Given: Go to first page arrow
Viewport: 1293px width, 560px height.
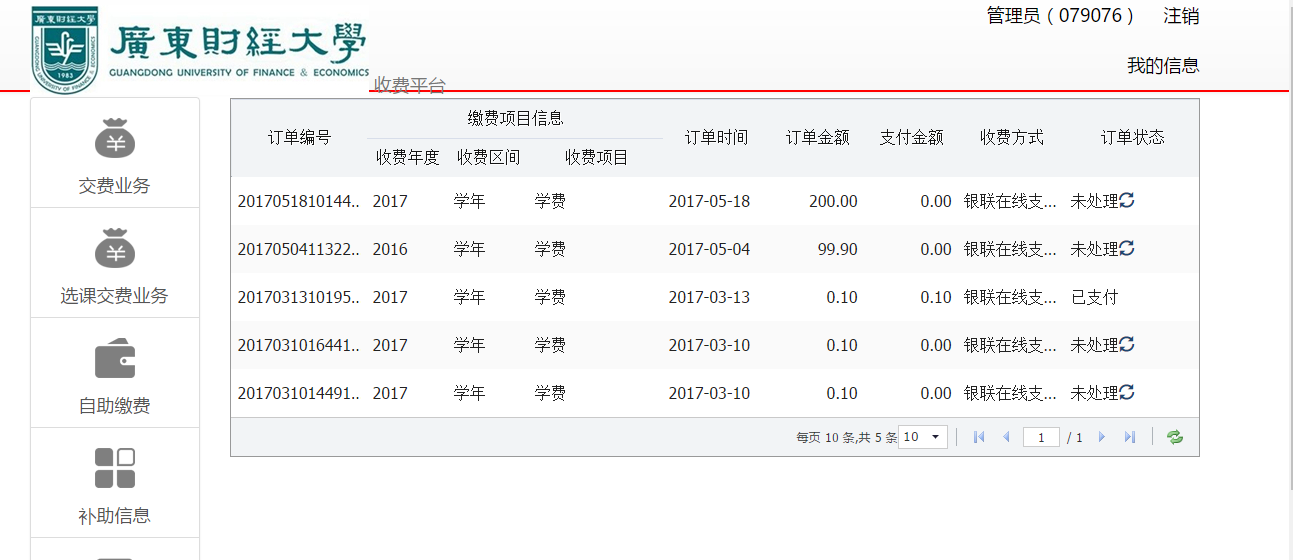Looking at the screenshot, I should [x=979, y=437].
